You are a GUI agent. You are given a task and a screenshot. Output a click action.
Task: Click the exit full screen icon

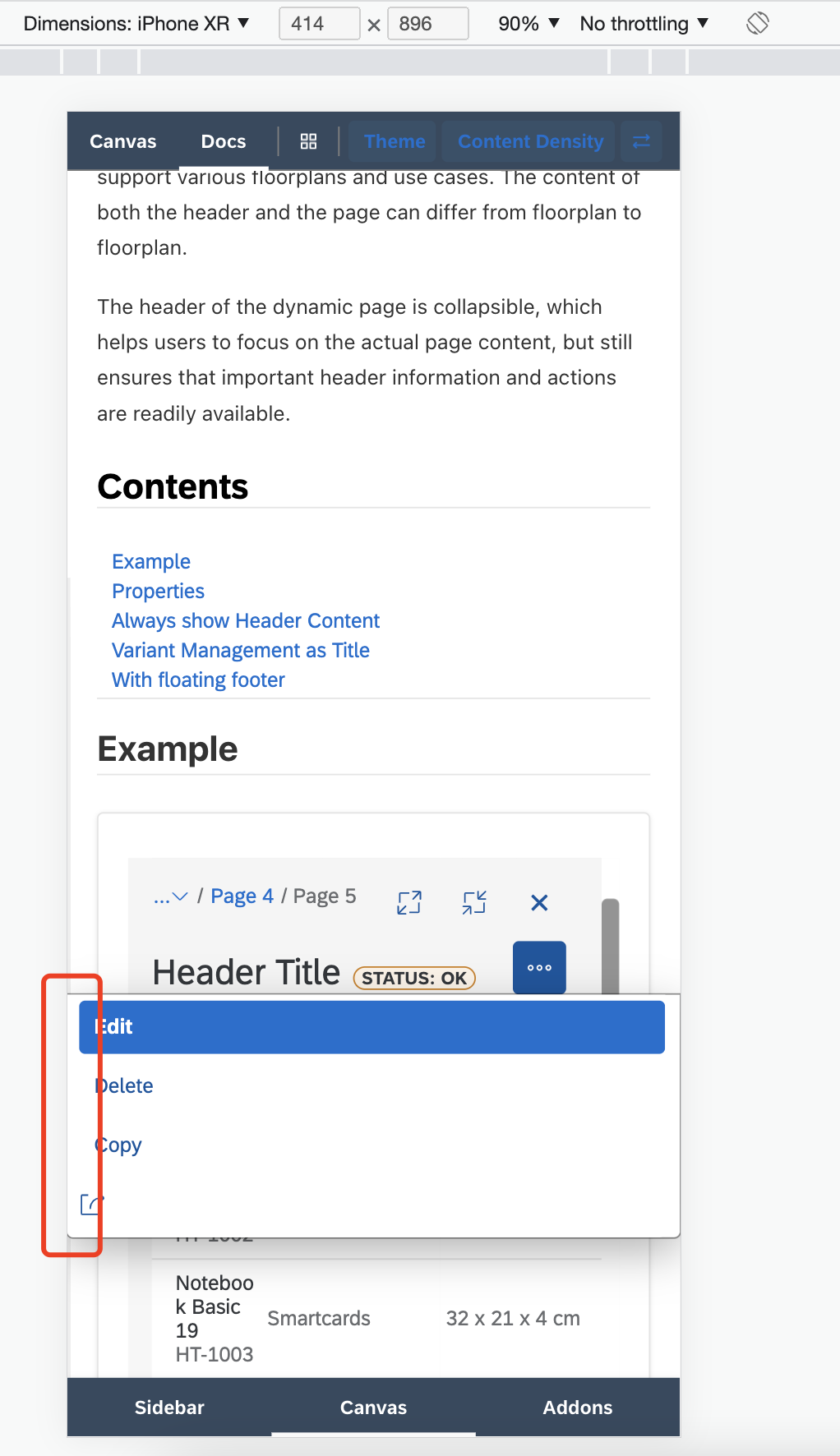click(x=474, y=902)
